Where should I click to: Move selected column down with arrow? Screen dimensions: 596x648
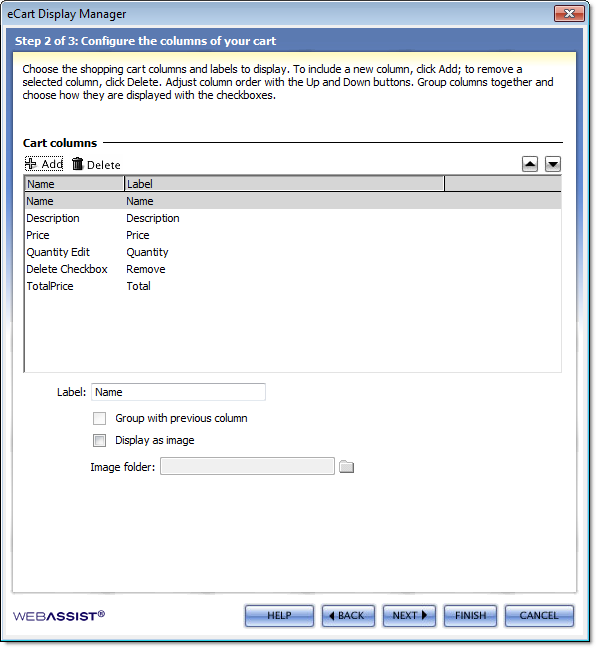pyautogui.click(x=553, y=164)
